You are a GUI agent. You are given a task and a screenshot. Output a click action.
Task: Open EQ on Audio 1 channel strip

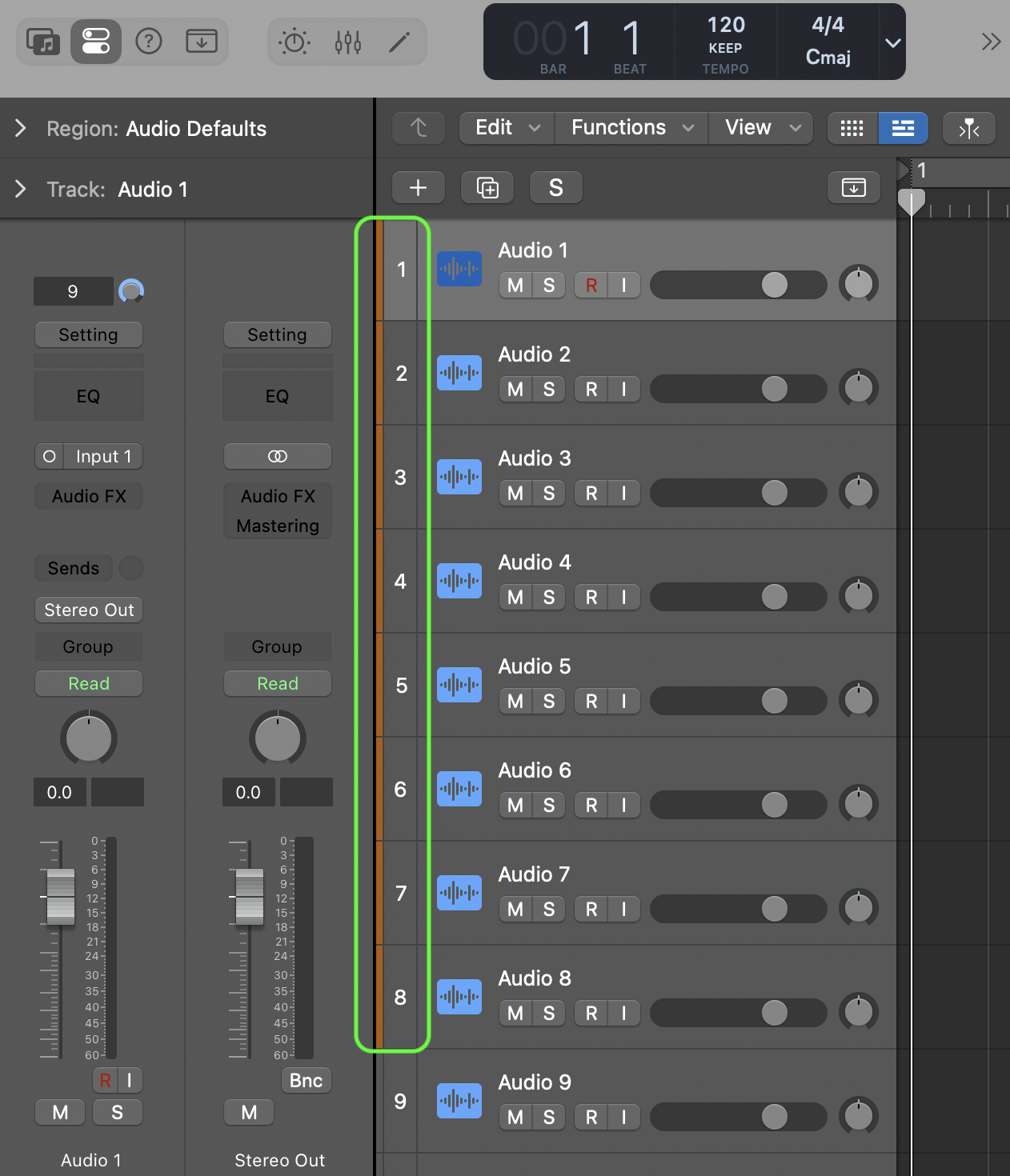(x=89, y=396)
